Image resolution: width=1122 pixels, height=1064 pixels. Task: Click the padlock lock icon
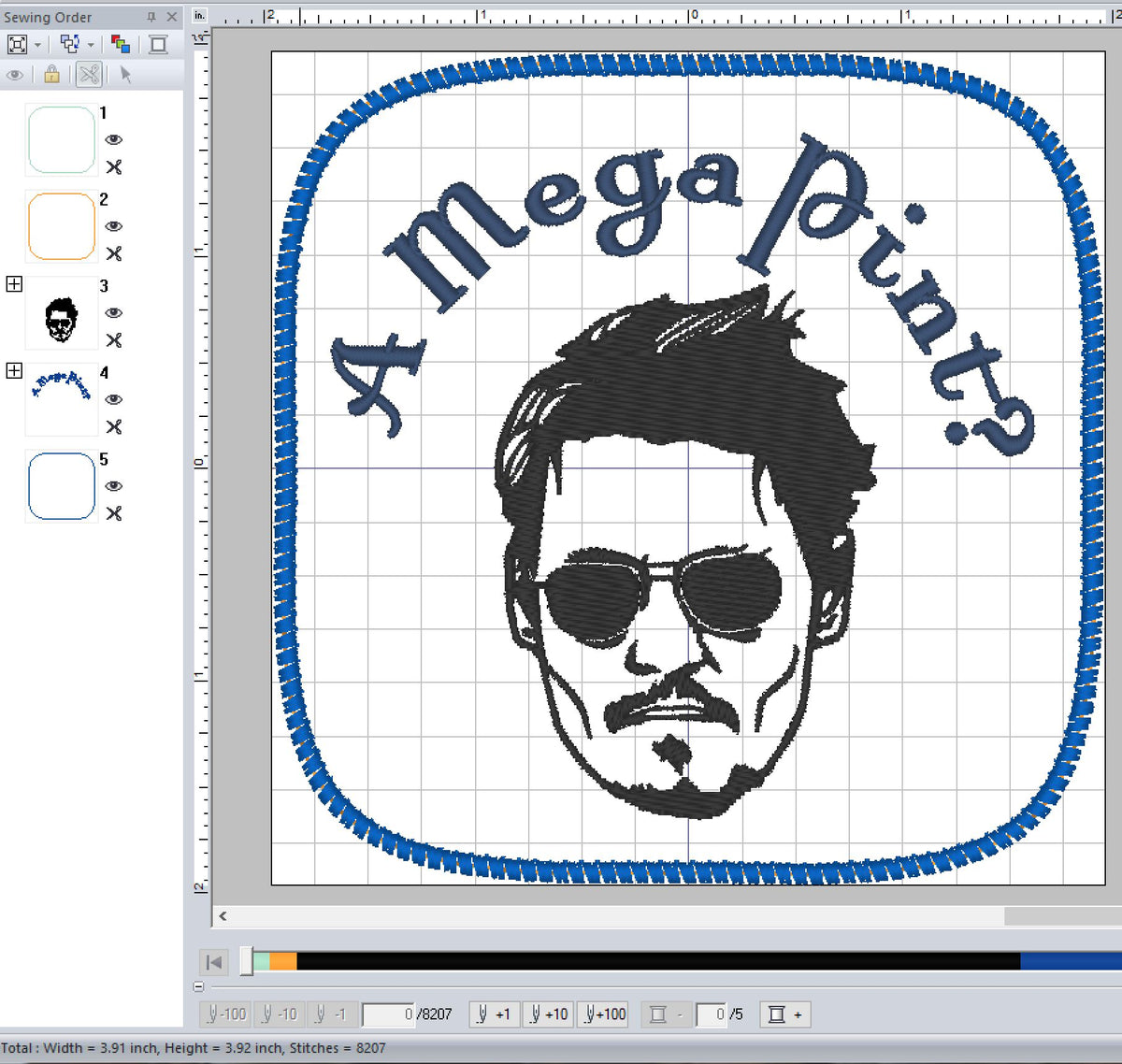[51, 75]
